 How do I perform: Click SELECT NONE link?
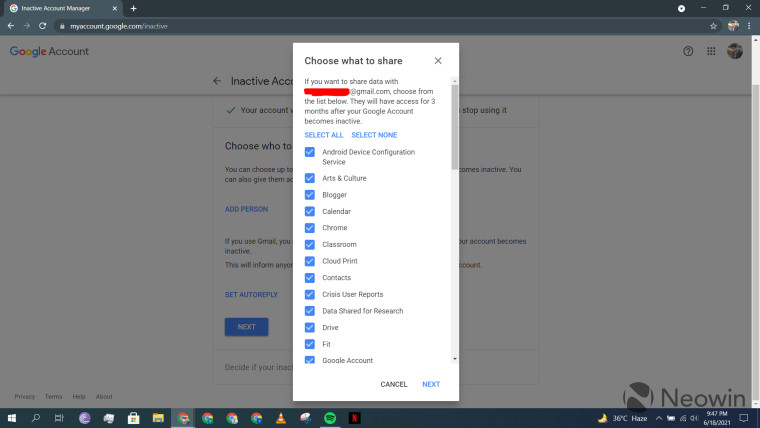tap(374, 135)
